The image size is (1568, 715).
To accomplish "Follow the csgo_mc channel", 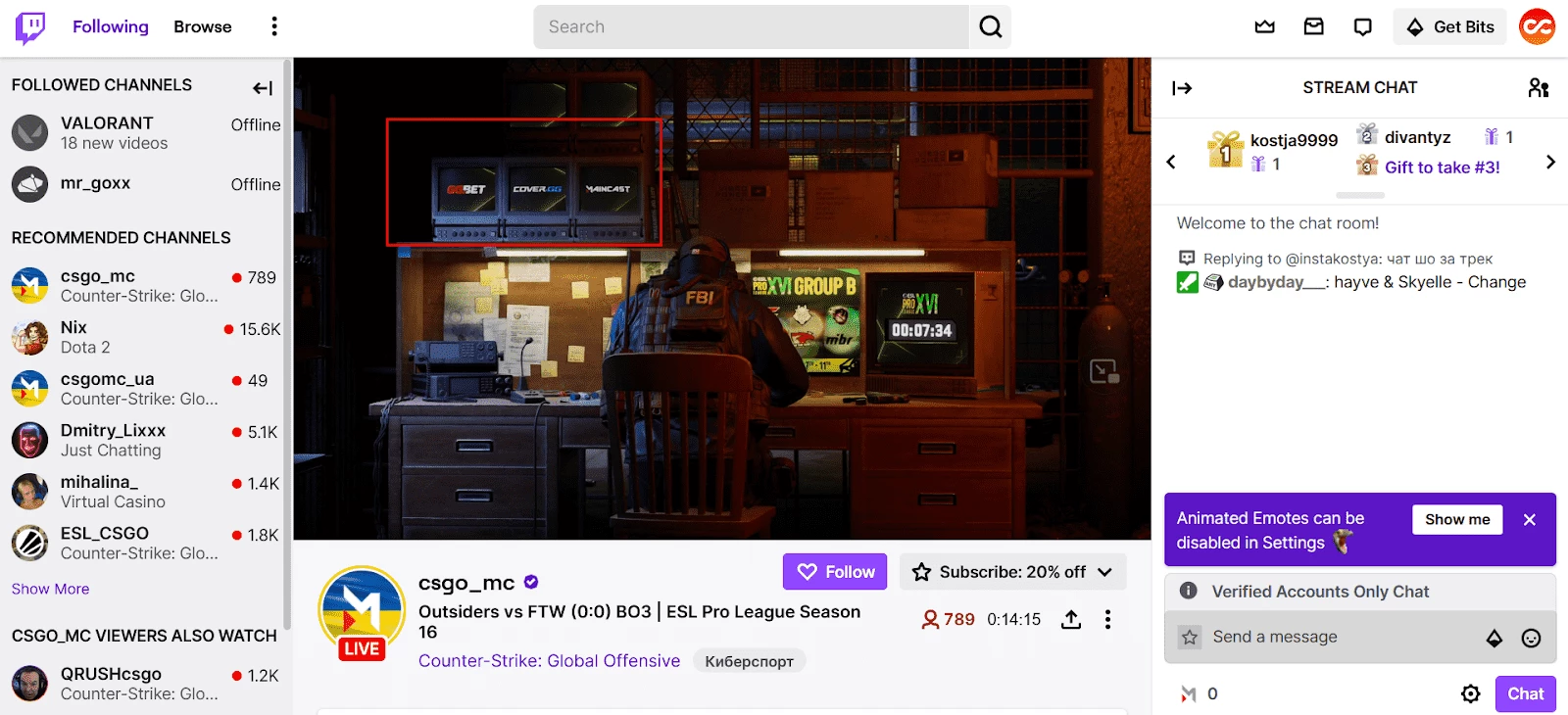I will [835, 572].
